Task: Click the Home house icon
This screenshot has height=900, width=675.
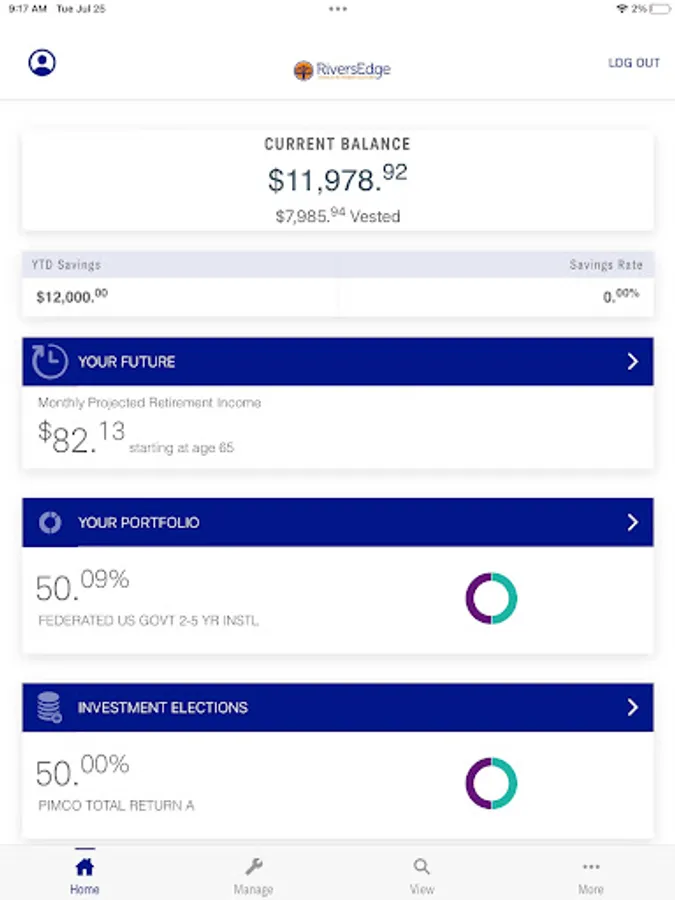Action: coord(85,867)
